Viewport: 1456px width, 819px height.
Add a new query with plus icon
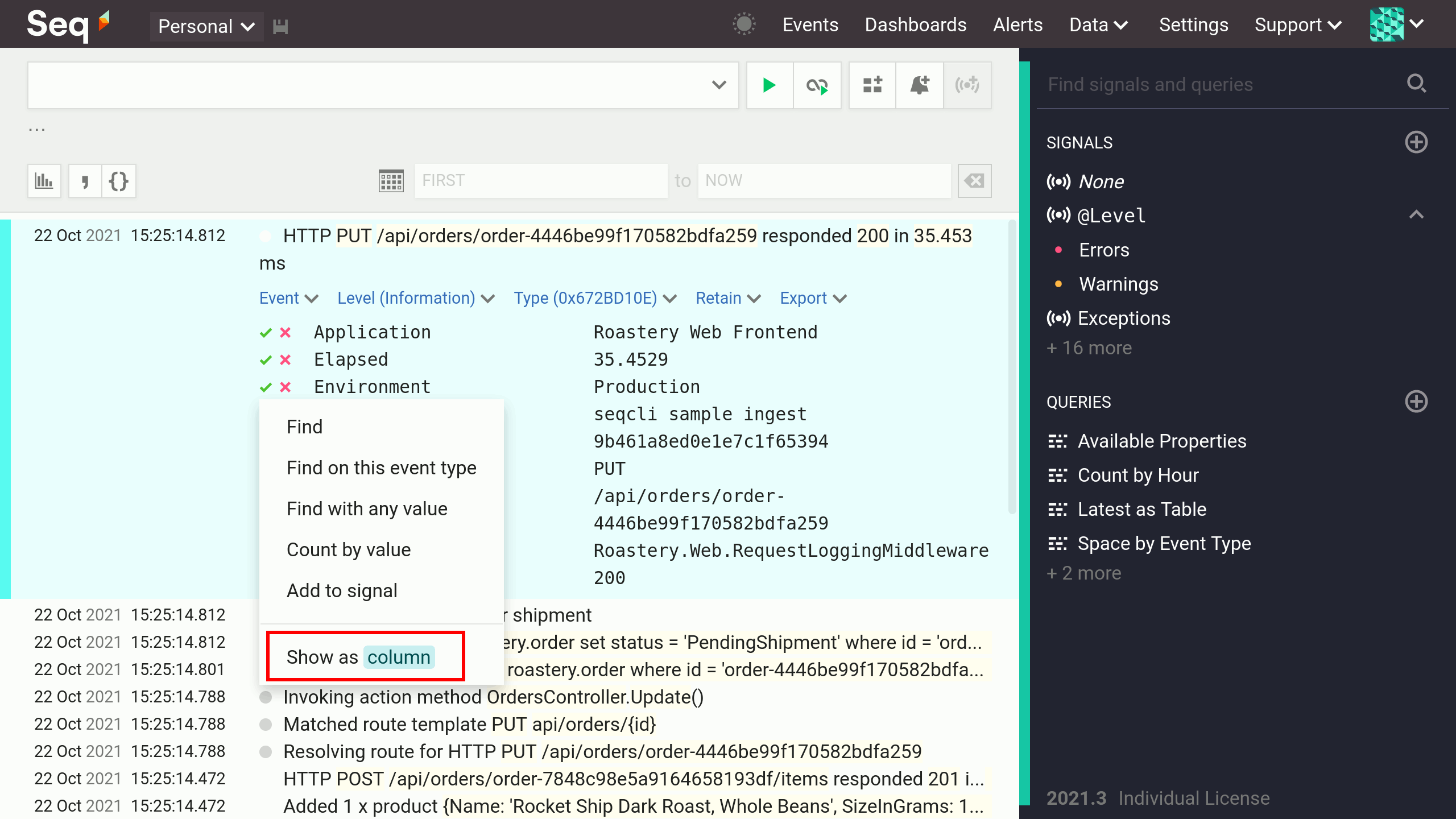point(1416,402)
